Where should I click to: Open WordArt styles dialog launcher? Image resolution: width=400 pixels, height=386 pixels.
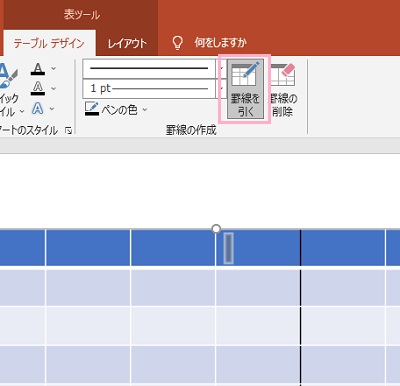69,131
